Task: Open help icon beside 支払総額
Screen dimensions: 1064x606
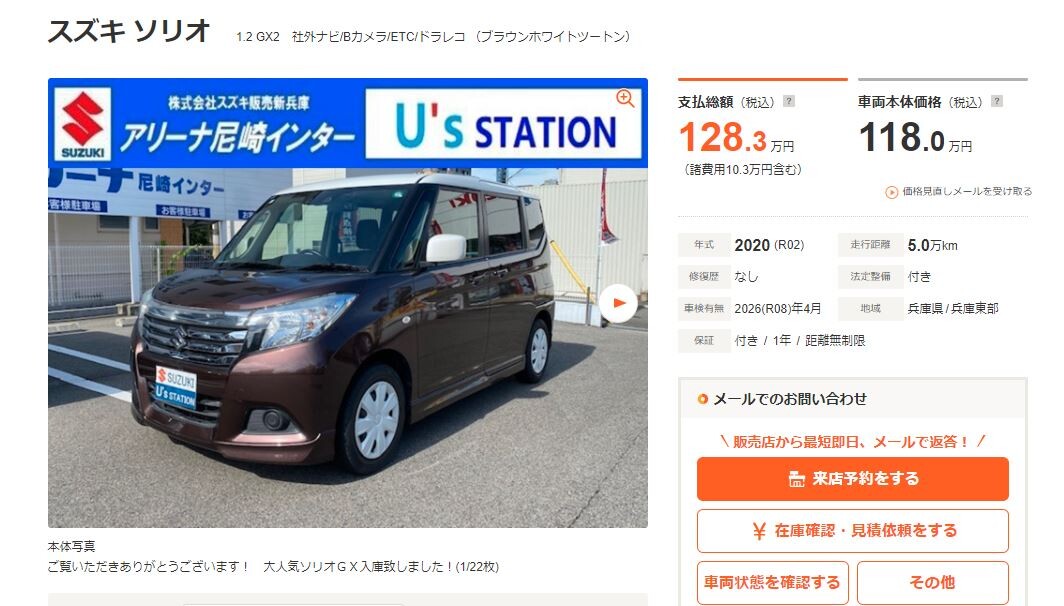Action: point(788,101)
